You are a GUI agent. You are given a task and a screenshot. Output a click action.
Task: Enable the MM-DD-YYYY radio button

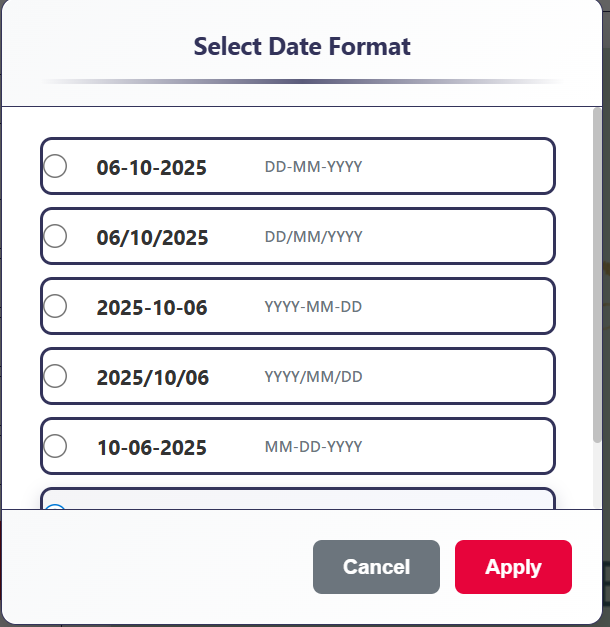56,446
